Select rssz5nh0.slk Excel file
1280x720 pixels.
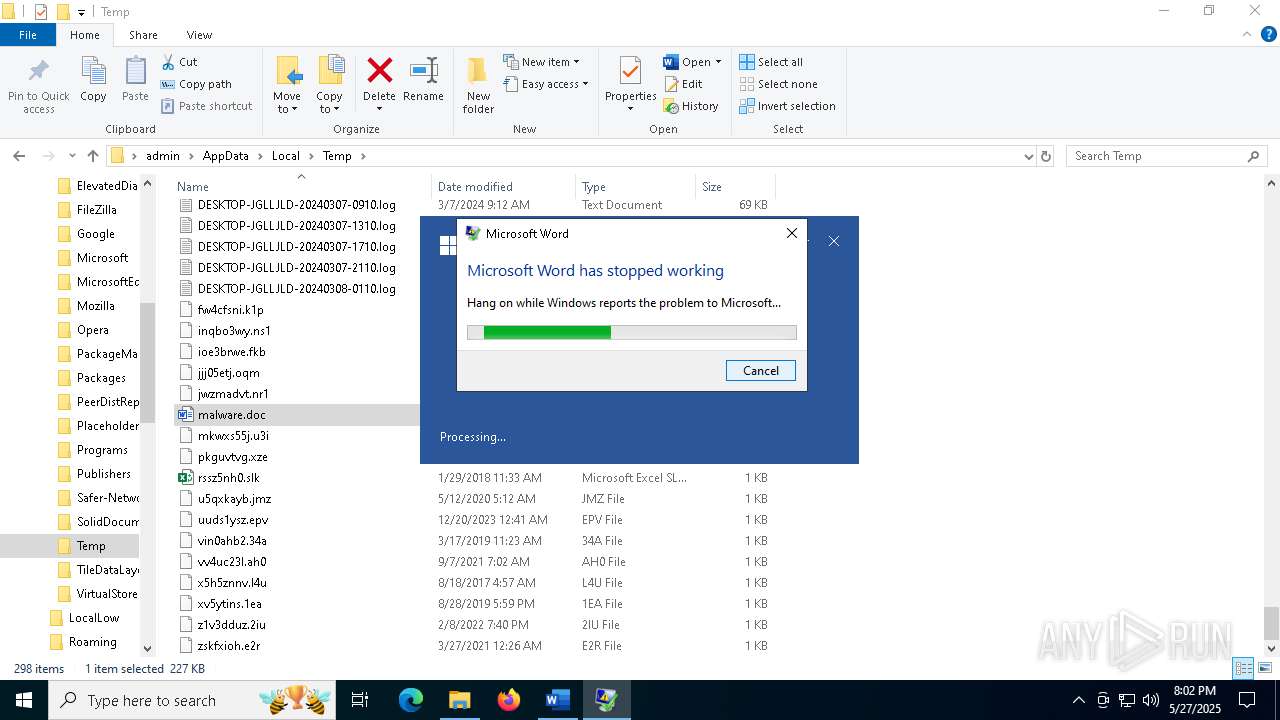[x=228, y=478]
